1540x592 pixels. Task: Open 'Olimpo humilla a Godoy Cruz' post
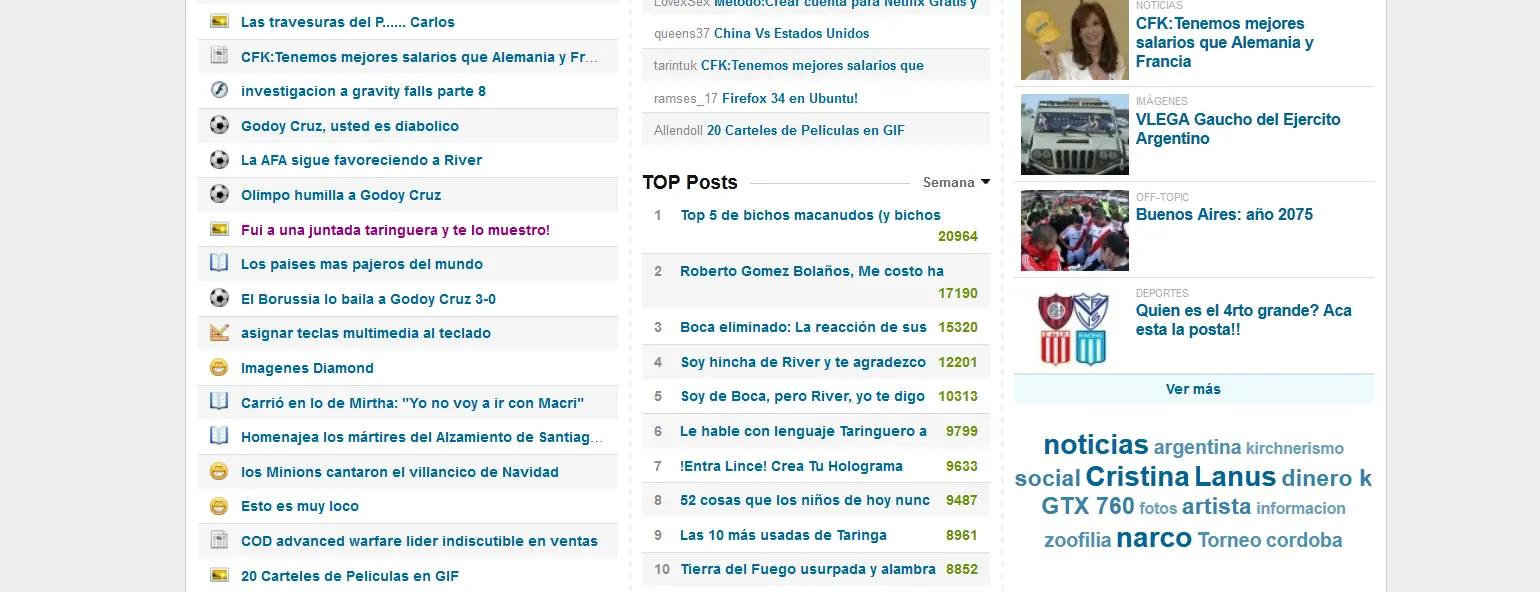341,195
